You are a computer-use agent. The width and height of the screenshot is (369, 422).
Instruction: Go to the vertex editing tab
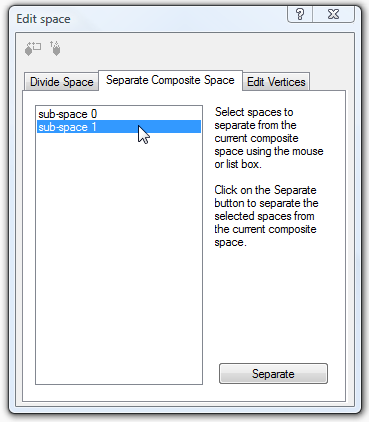276,82
